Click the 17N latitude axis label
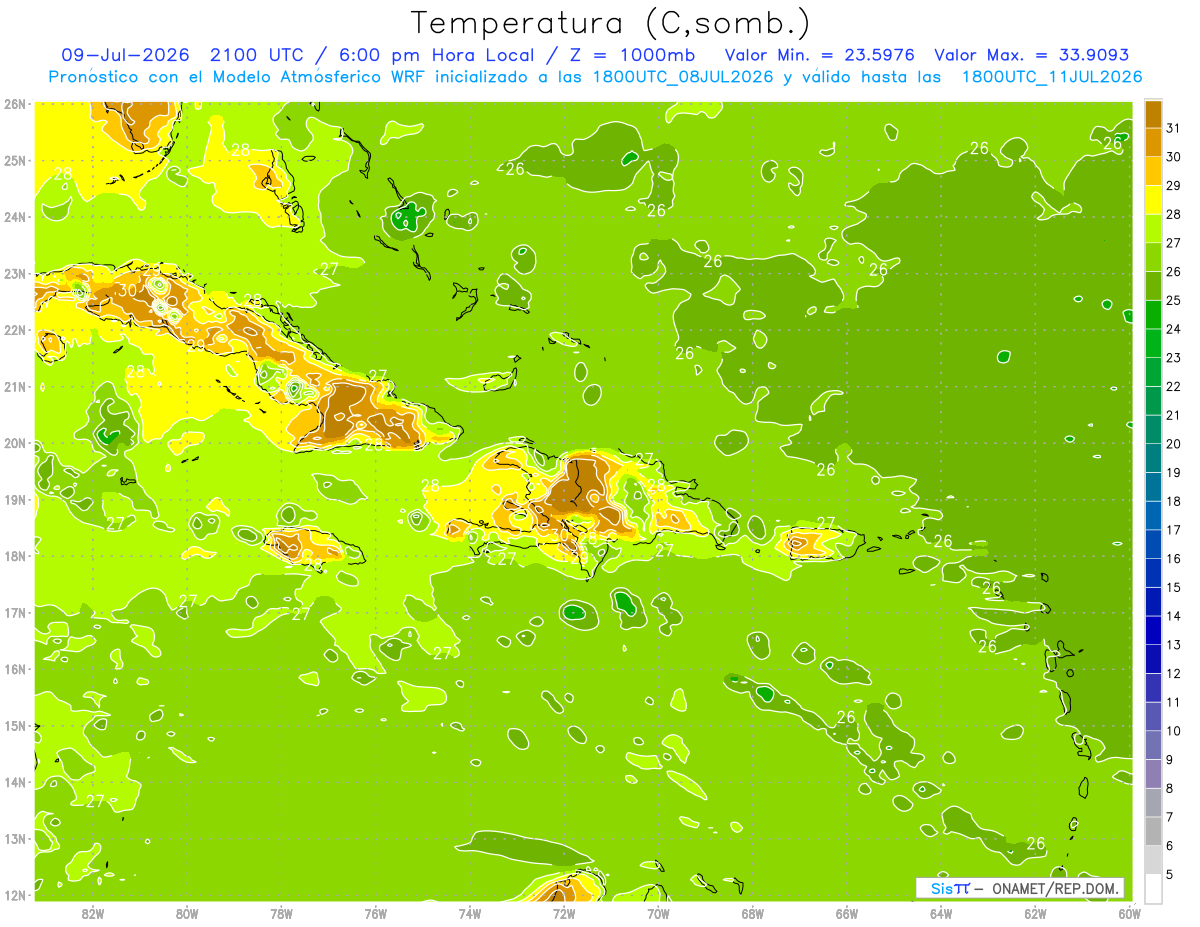Screen dimensions: 1200x927 click(15, 612)
